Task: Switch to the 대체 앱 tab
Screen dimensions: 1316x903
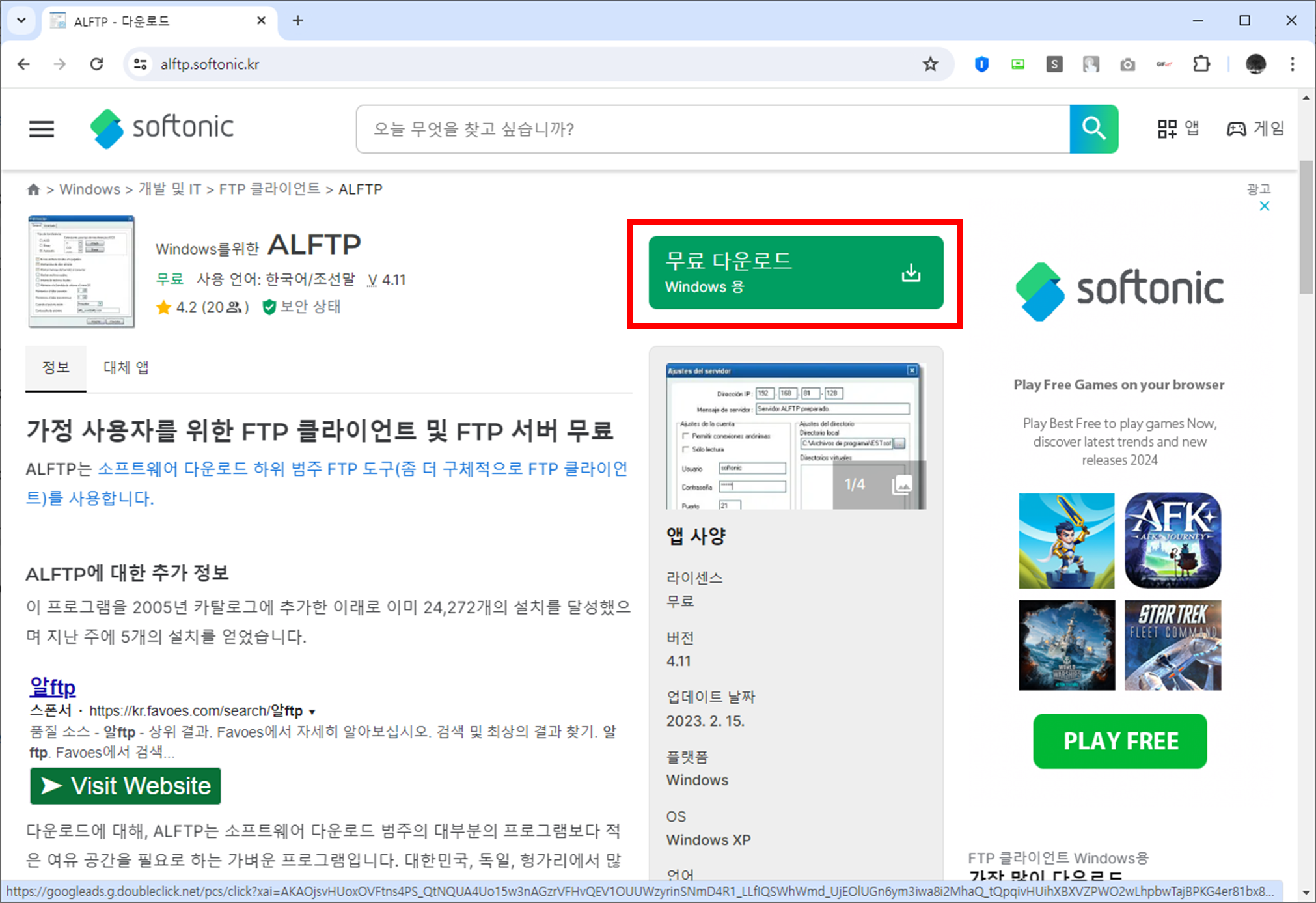Action: pyautogui.click(x=126, y=367)
